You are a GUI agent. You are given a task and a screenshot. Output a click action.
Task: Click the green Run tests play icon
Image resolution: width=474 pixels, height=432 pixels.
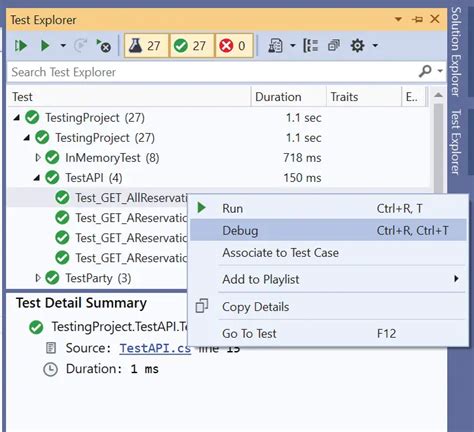point(45,46)
